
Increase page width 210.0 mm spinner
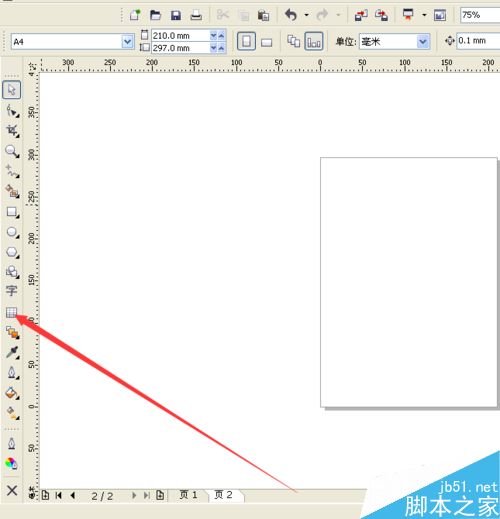(221, 35)
